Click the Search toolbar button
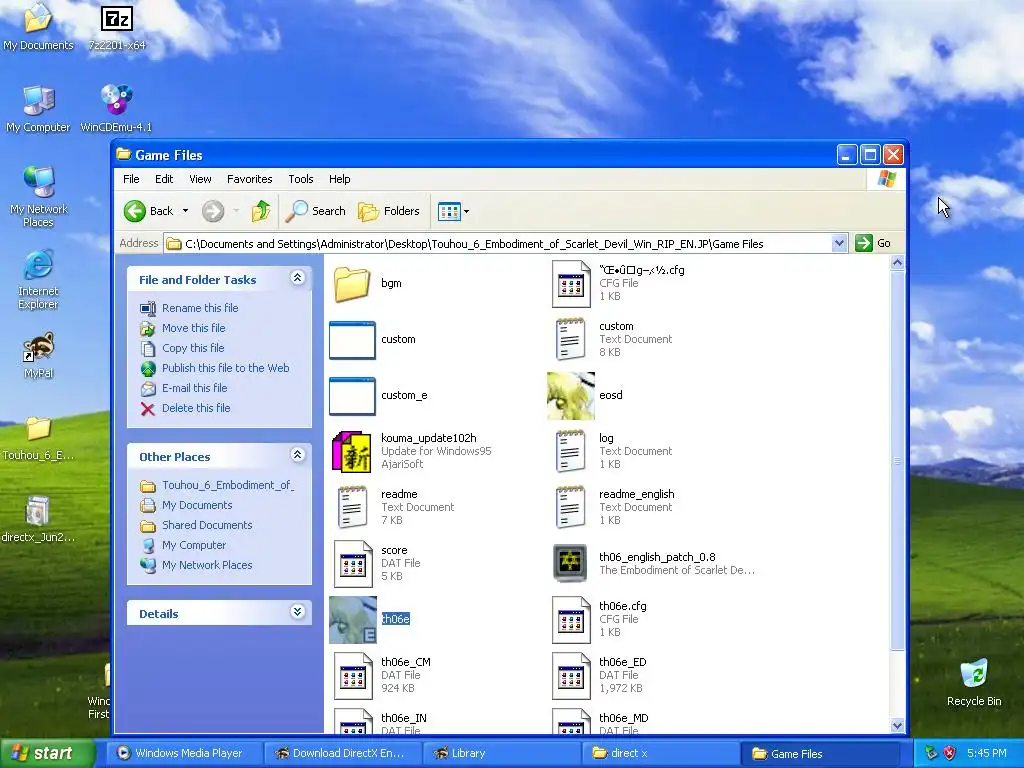The height and width of the screenshot is (768, 1024). pos(316,211)
